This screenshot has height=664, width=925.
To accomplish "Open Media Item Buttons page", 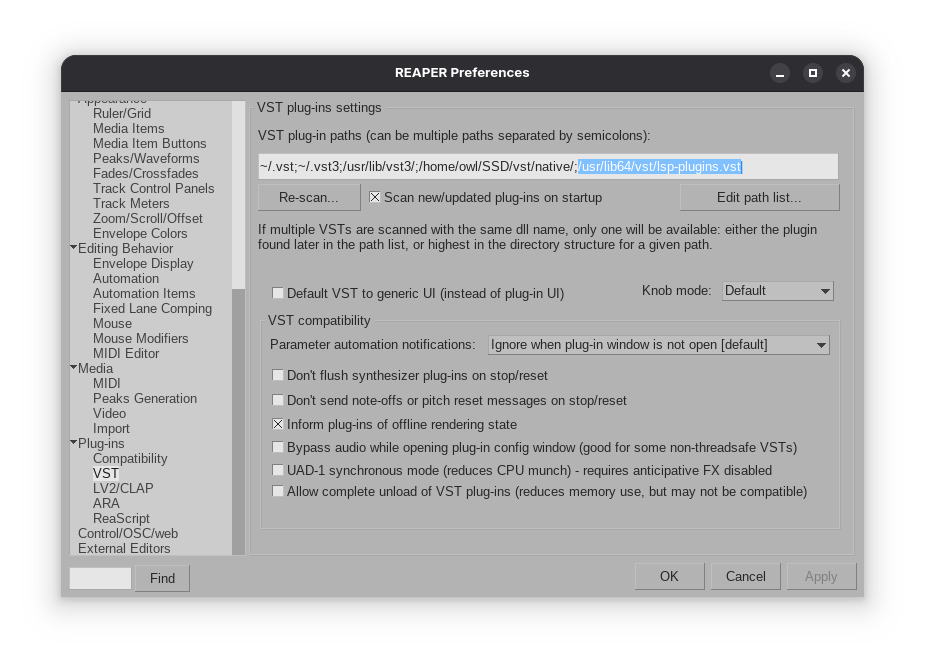I will pyautogui.click(x=150, y=143).
